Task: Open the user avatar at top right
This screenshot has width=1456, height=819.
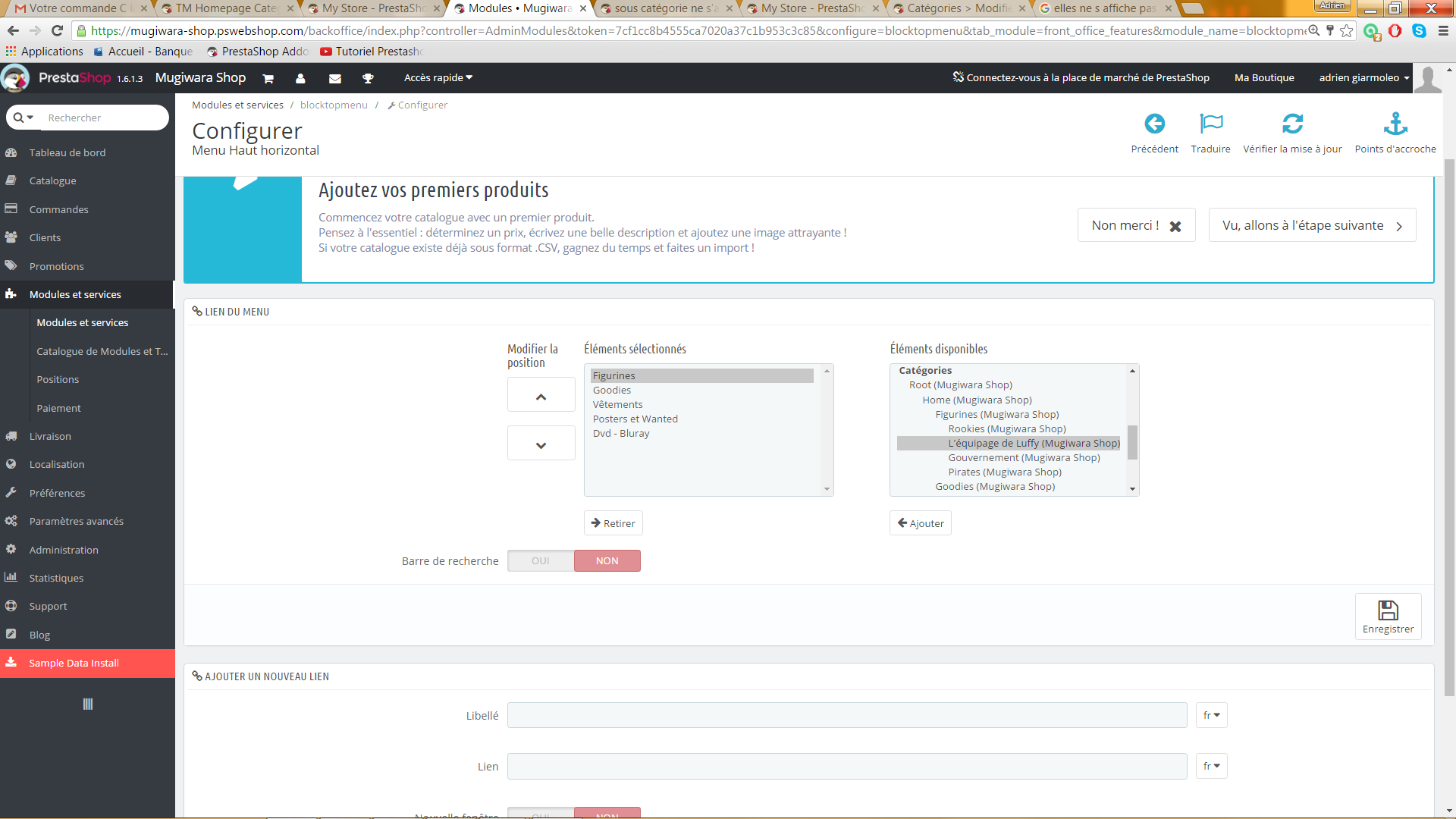Action: click(x=1428, y=78)
